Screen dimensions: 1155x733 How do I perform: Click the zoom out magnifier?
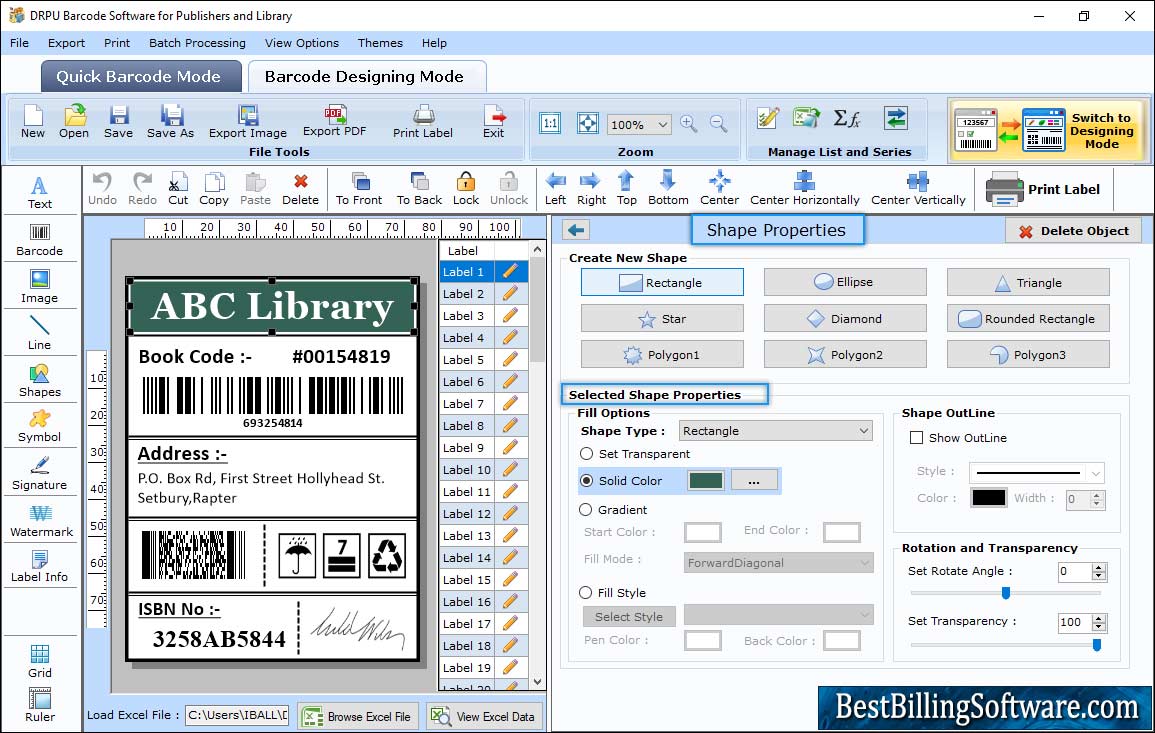pos(718,124)
